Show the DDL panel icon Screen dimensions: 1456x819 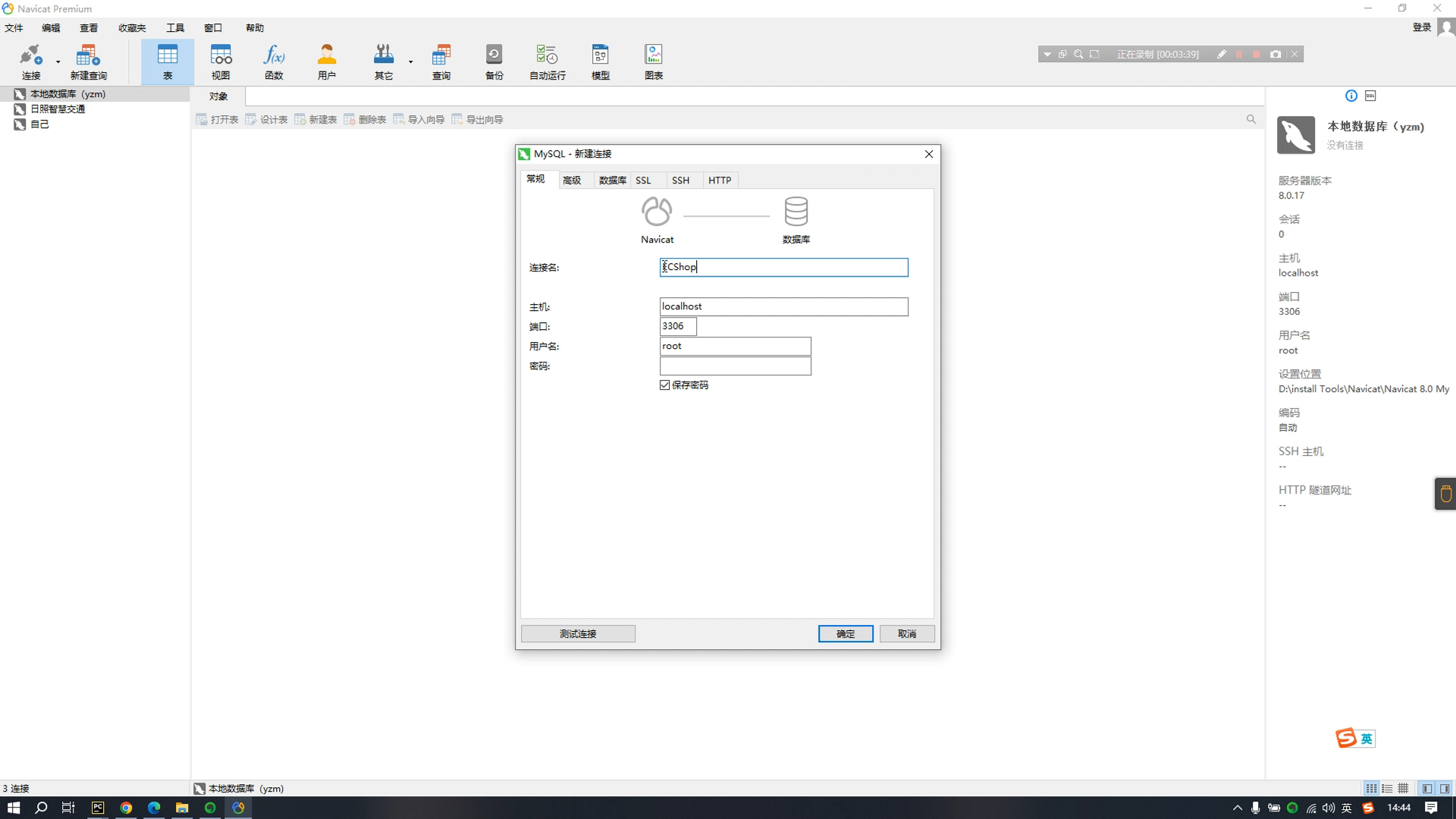tap(1370, 96)
